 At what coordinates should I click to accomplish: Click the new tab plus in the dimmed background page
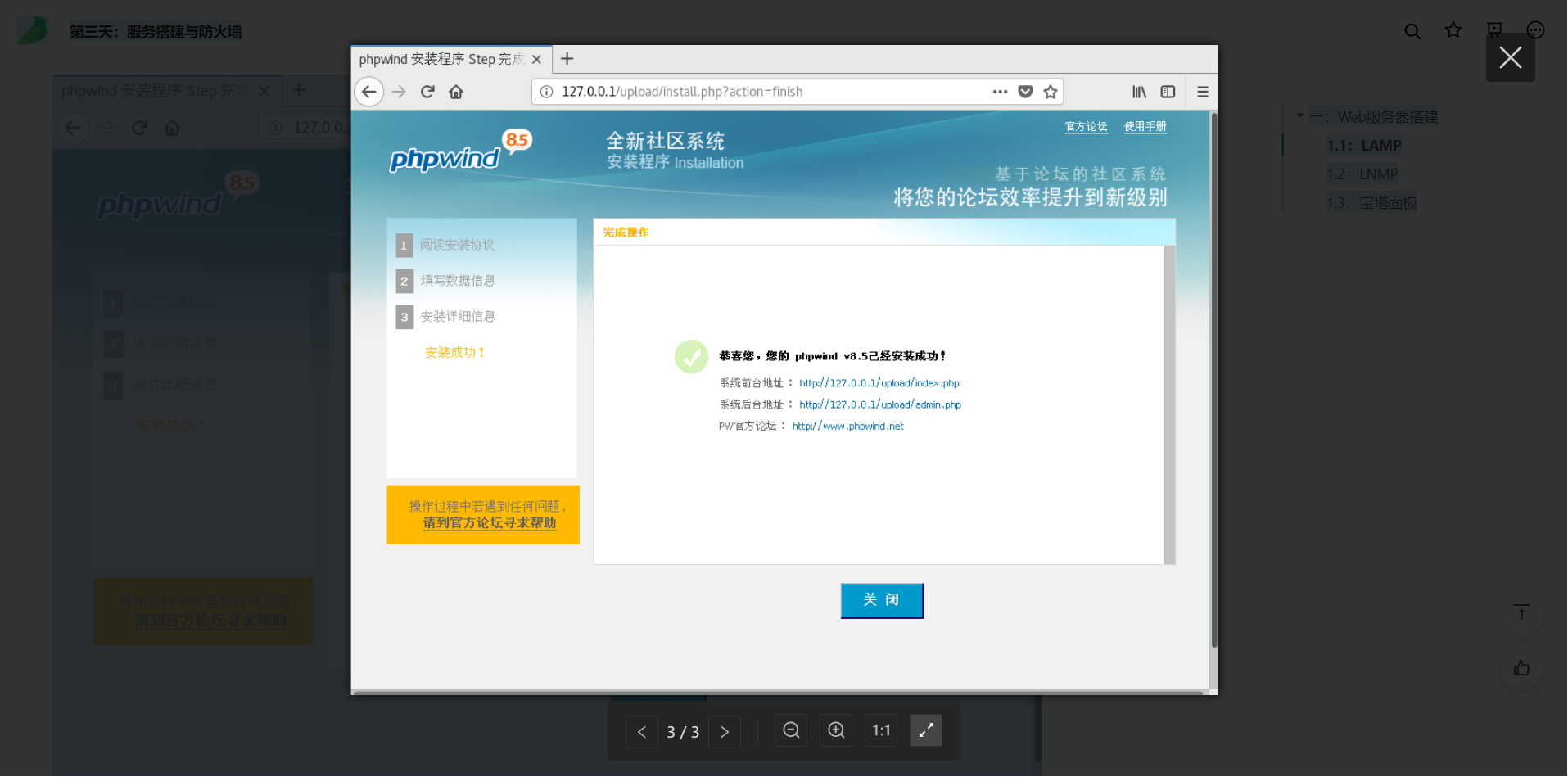tap(299, 90)
